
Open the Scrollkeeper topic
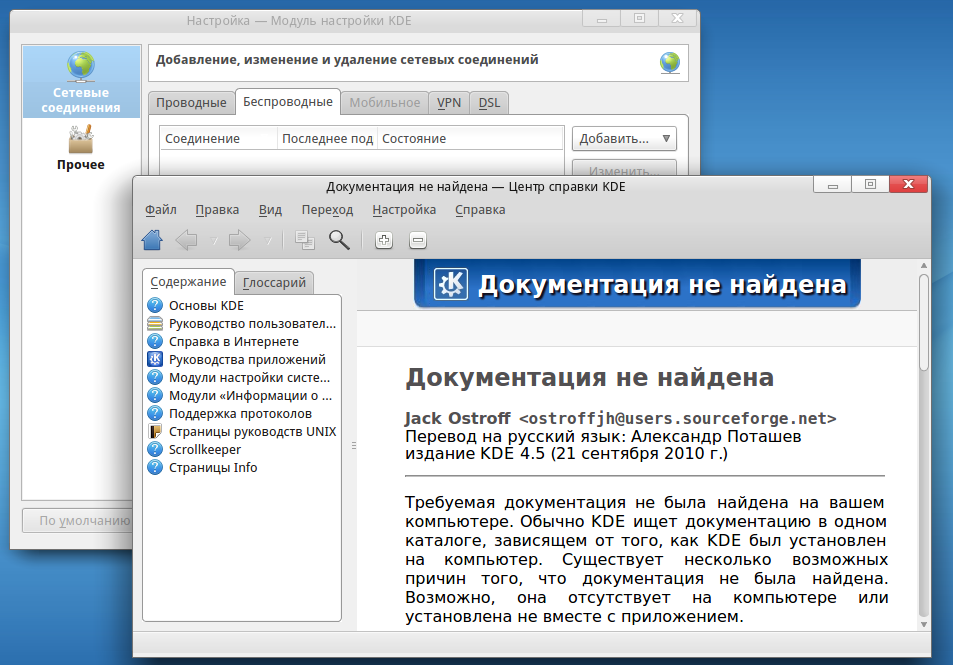[x=205, y=450]
